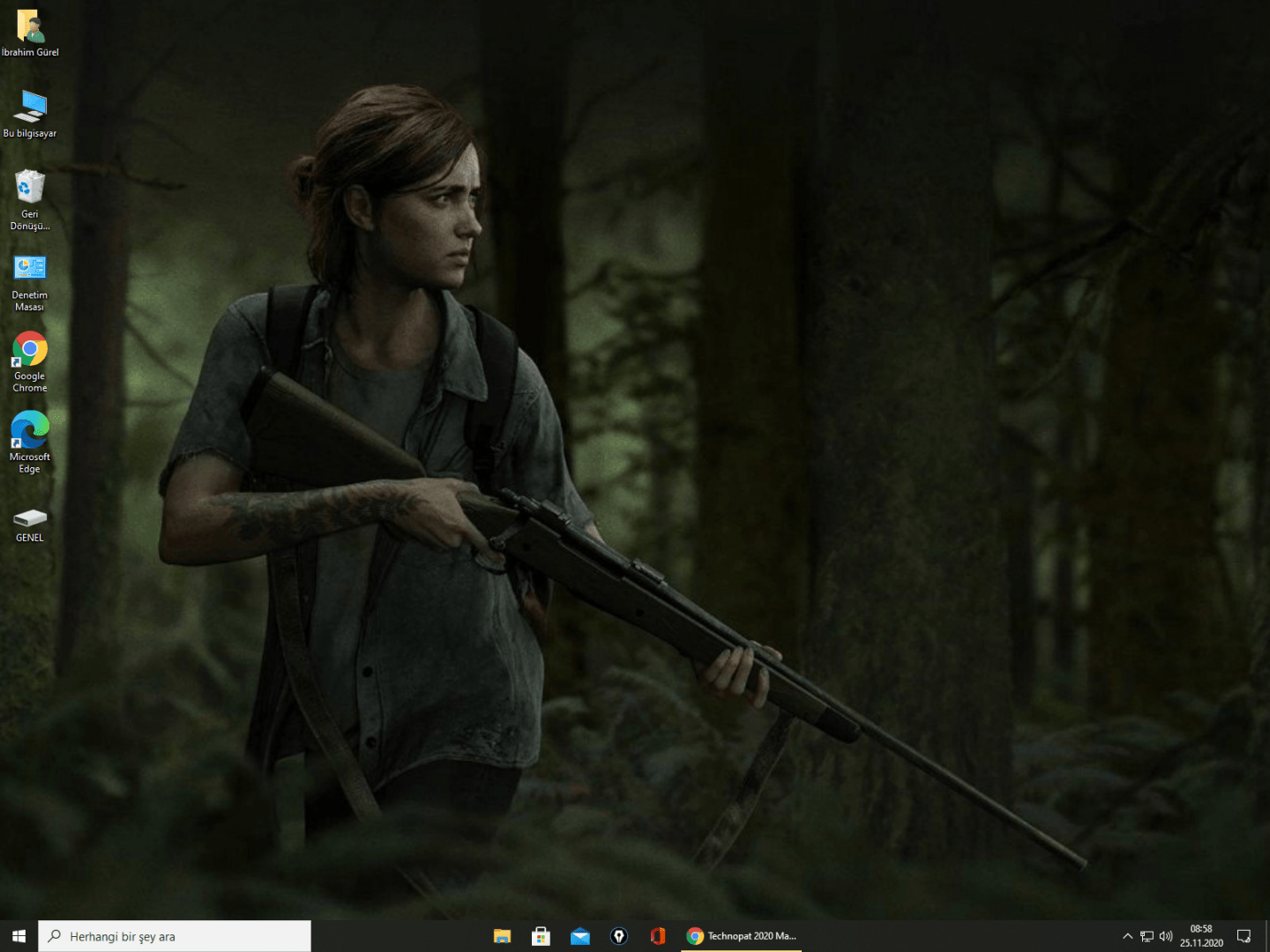The height and width of the screenshot is (952, 1270).
Task: Select the Google Chrome desktop shortcut
Action: pyautogui.click(x=30, y=362)
